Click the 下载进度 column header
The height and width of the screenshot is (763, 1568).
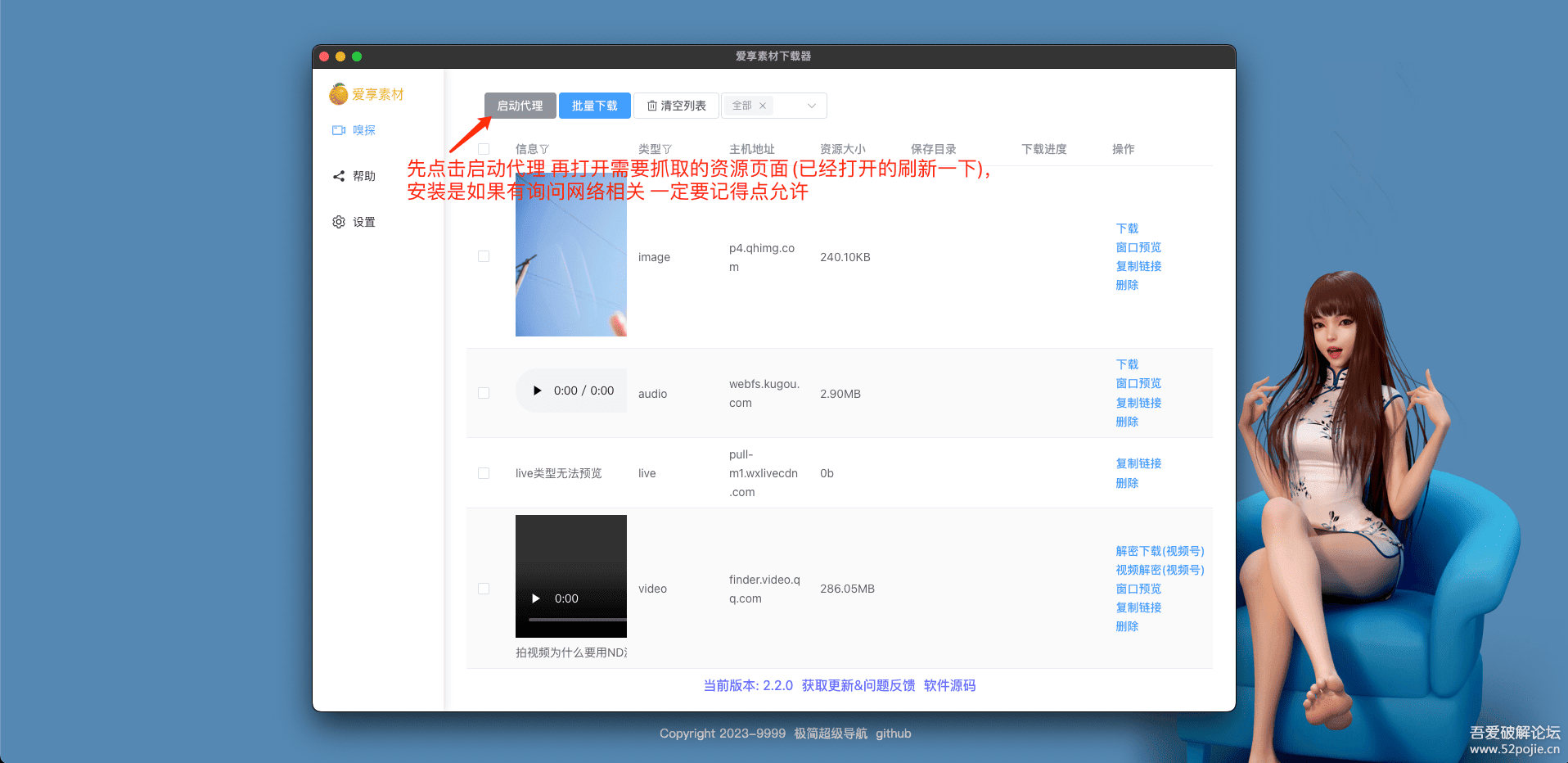(1044, 149)
